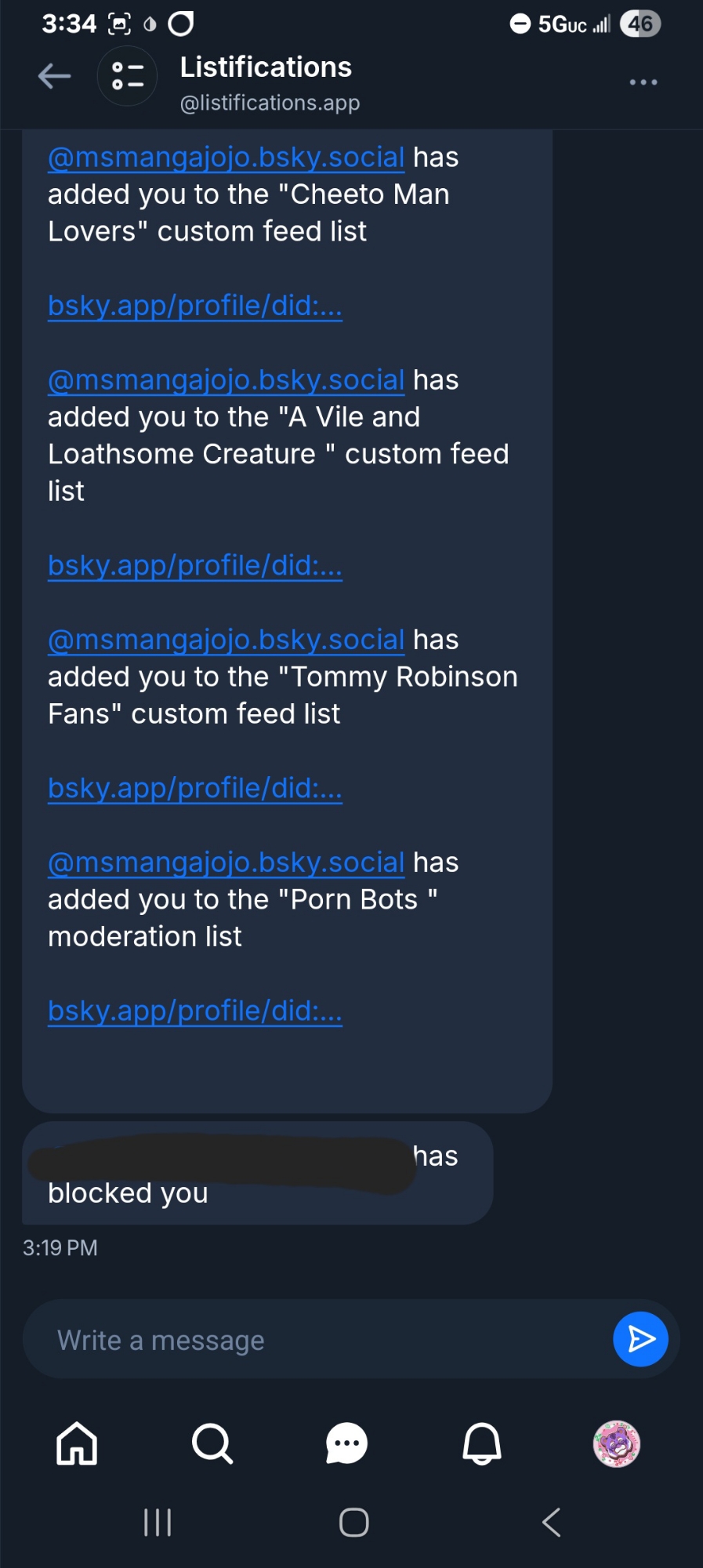Open profile link below 'Tommy Robinson Fans'
The image size is (703, 1568).
(195, 788)
